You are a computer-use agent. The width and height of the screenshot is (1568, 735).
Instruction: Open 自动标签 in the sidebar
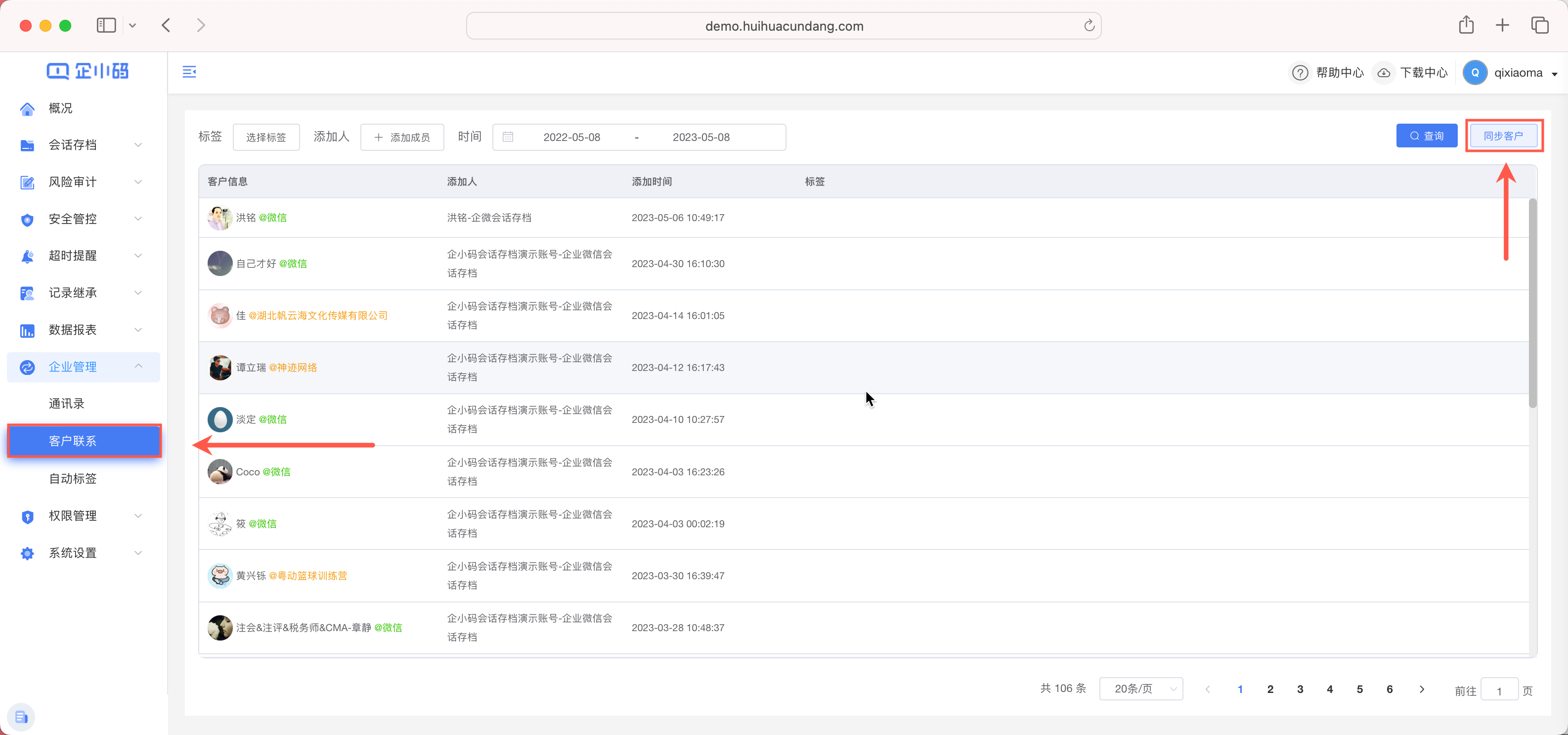(x=73, y=479)
